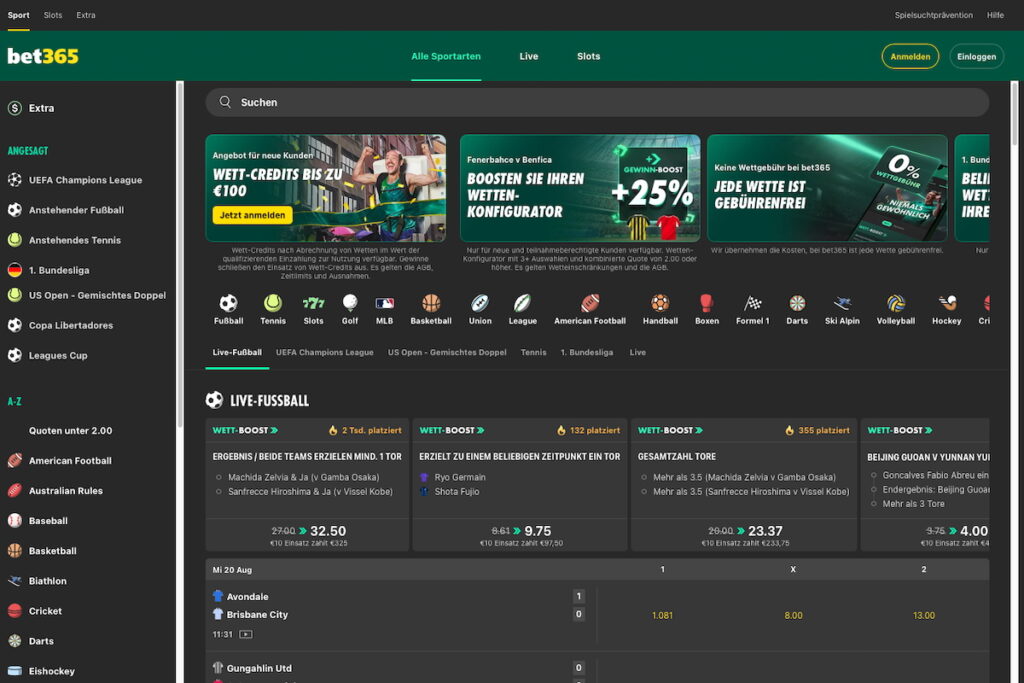Open the Fenerbahce v Benfica boost banner
This screenshot has height=683, width=1024.
(580, 188)
